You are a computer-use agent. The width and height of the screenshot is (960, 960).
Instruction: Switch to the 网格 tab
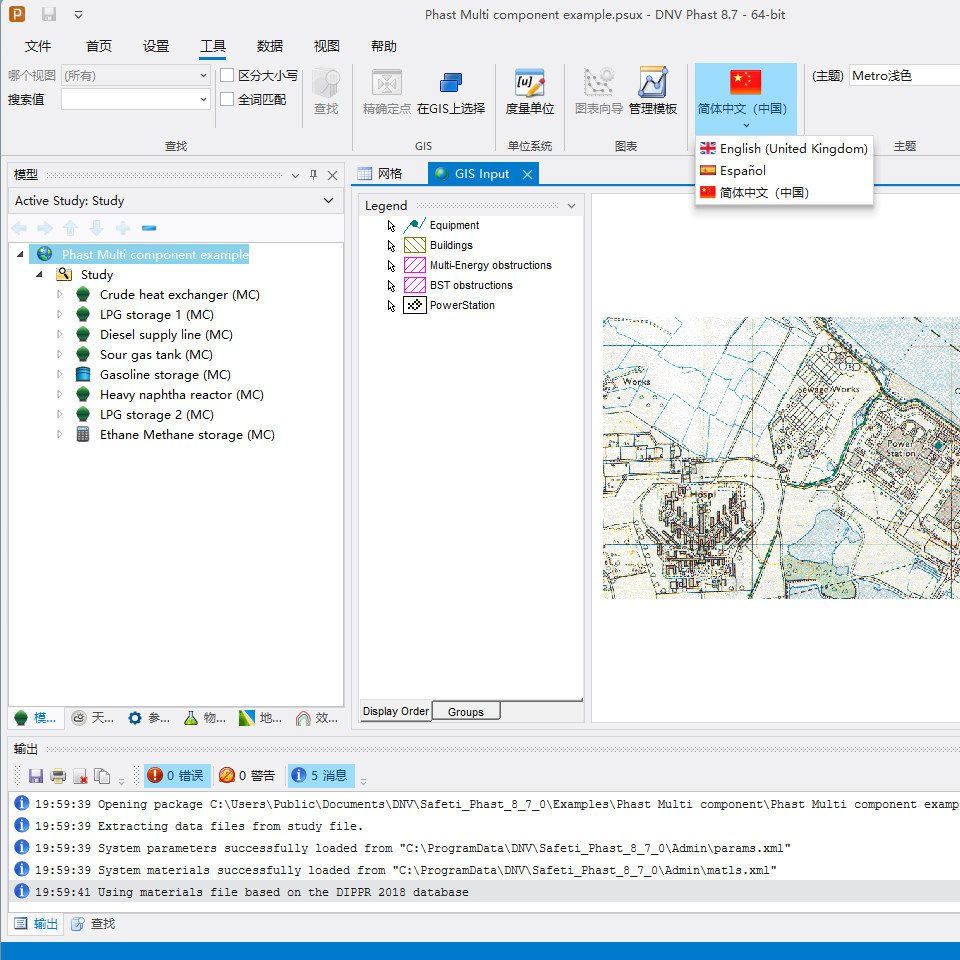[x=380, y=174]
